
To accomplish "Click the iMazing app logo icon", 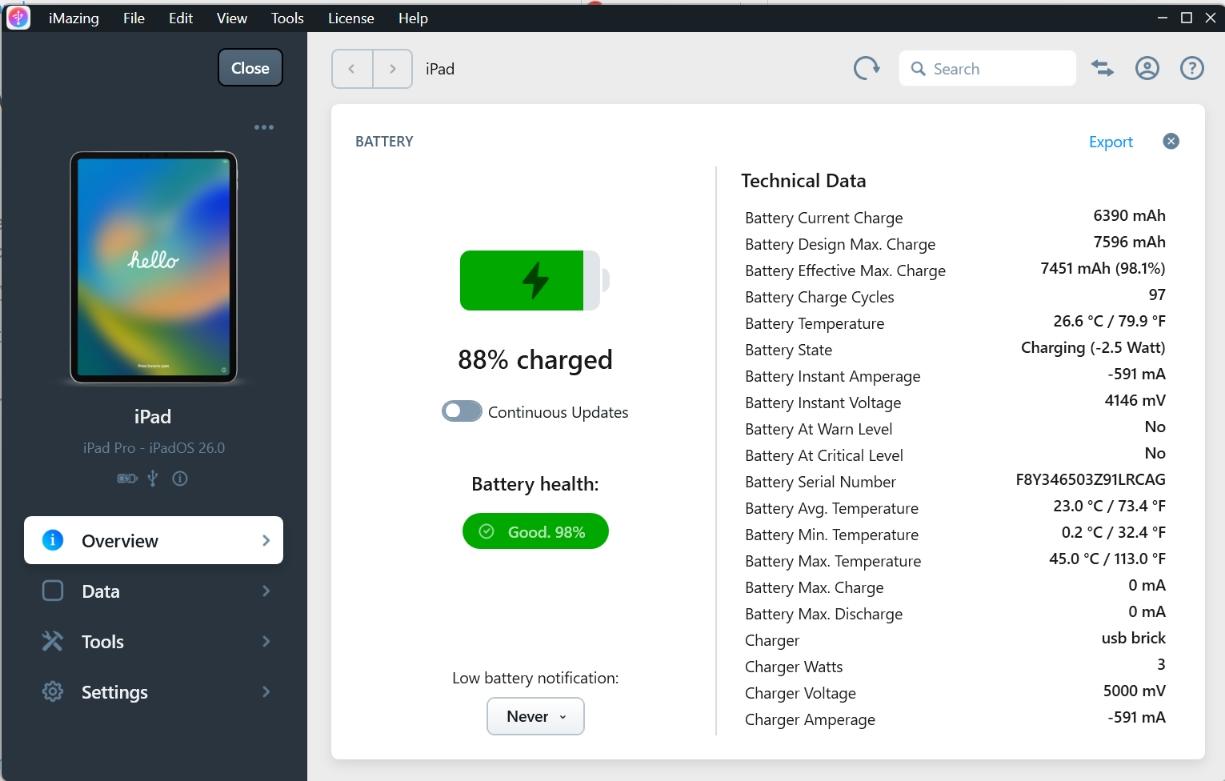I will click(x=18, y=17).
